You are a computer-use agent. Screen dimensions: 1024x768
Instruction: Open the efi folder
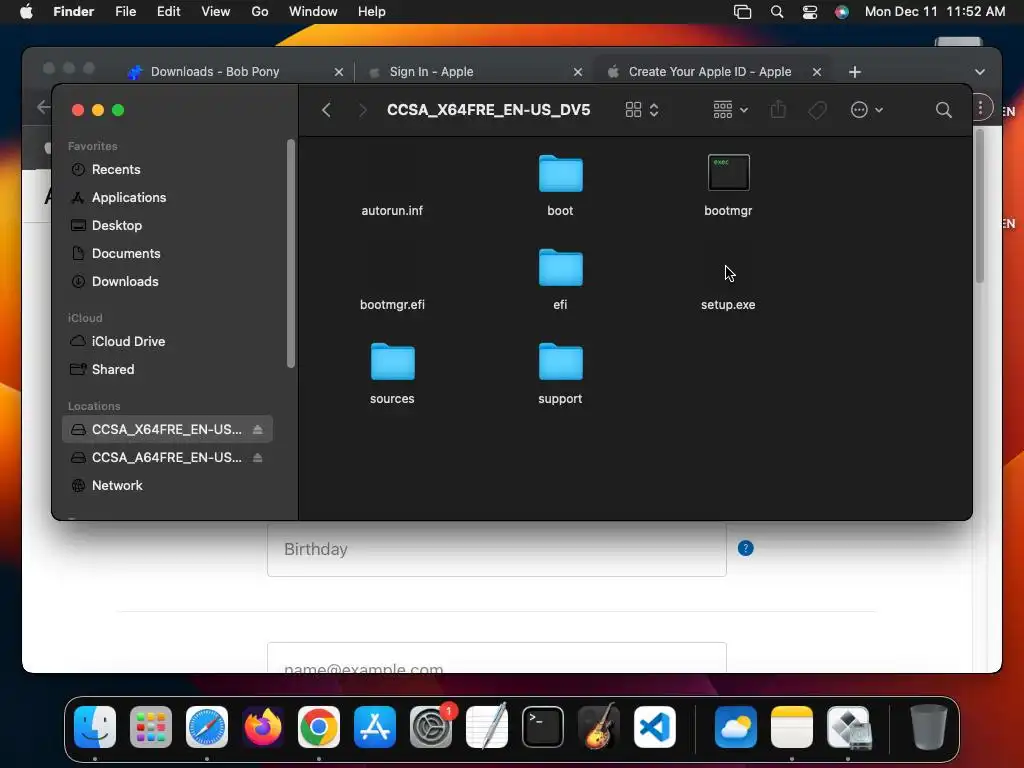click(560, 268)
